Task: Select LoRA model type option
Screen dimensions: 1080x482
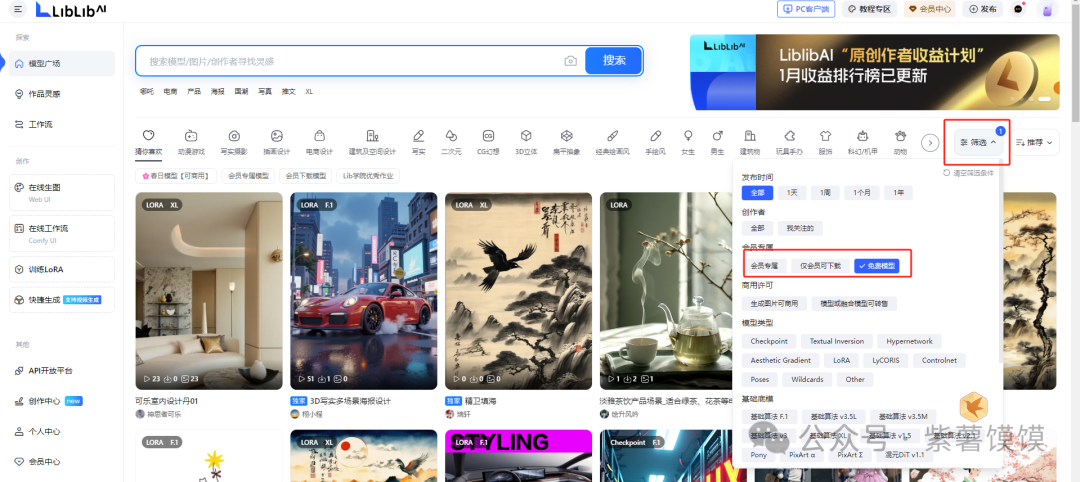Action: (841, 360)
